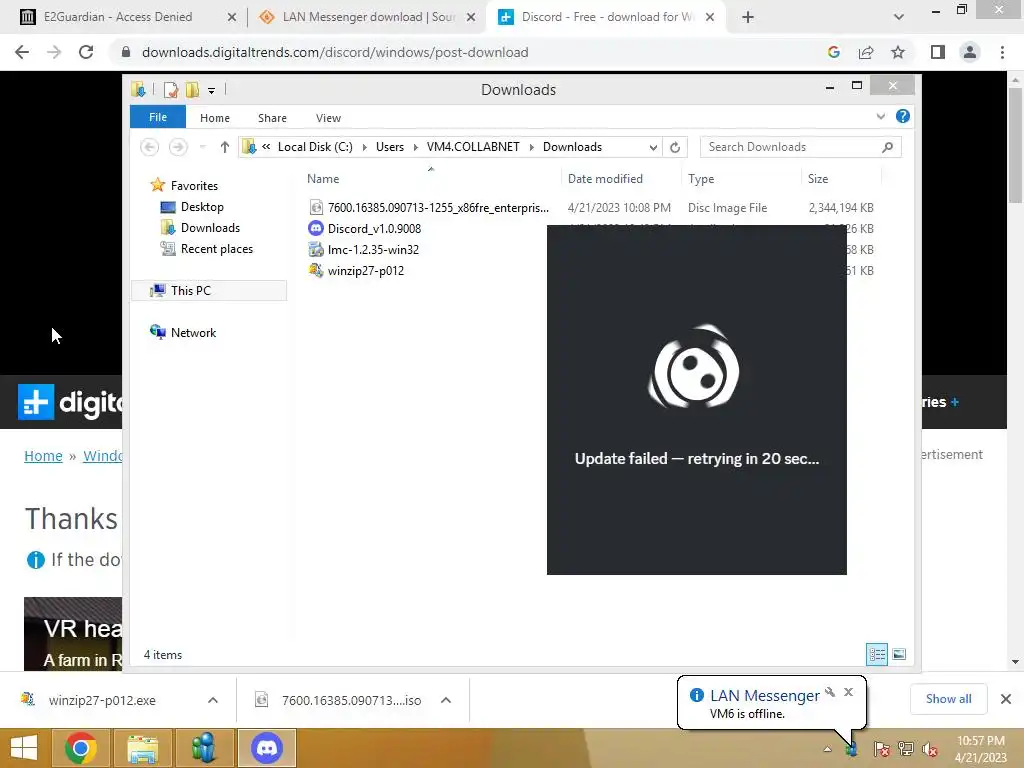The image size is (1024, 768).
Task: Switch to LAN Messenger download tab
Action: coord(366,17)
